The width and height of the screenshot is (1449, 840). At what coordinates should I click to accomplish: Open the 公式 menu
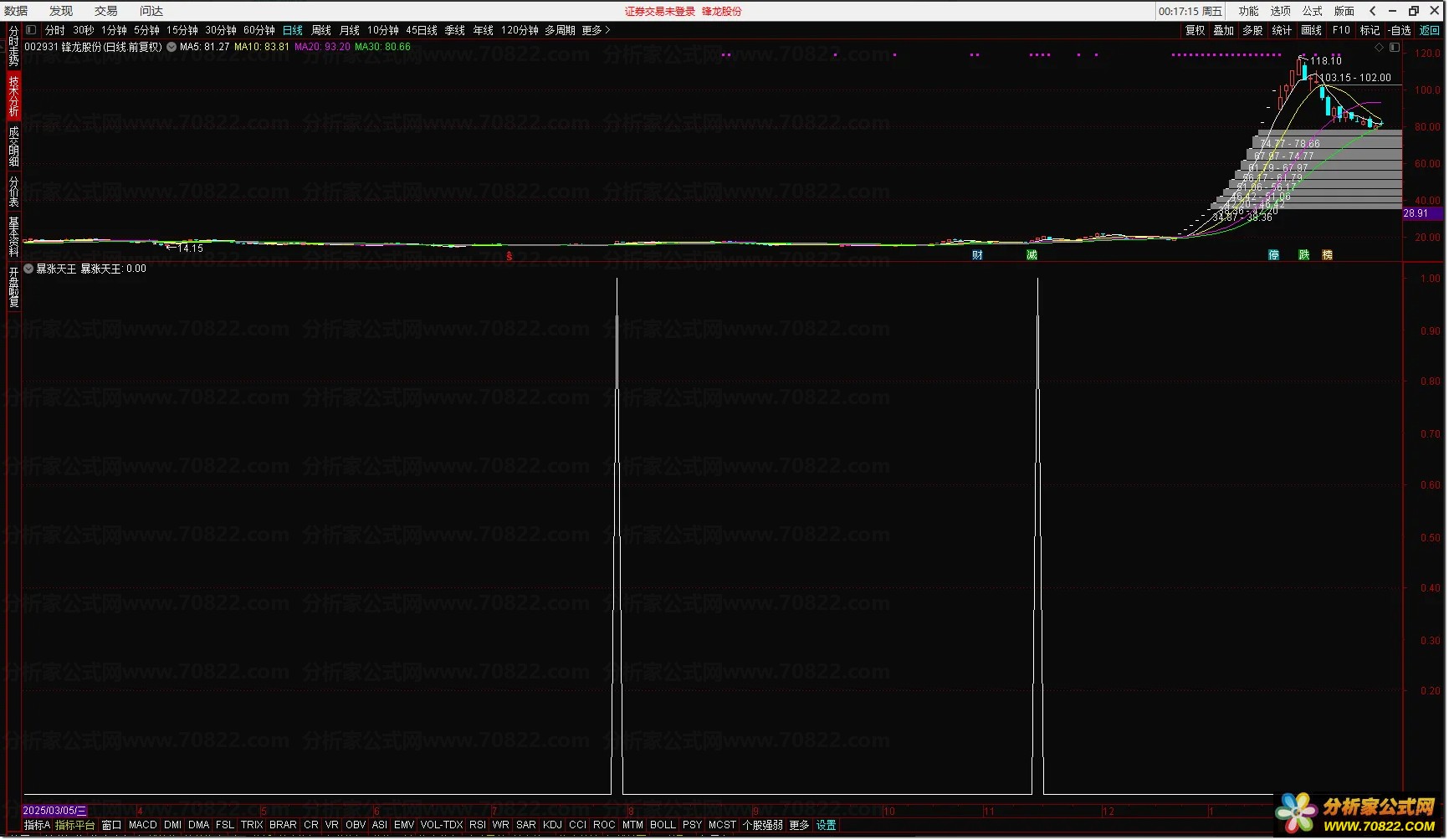tap(1312, 11)
